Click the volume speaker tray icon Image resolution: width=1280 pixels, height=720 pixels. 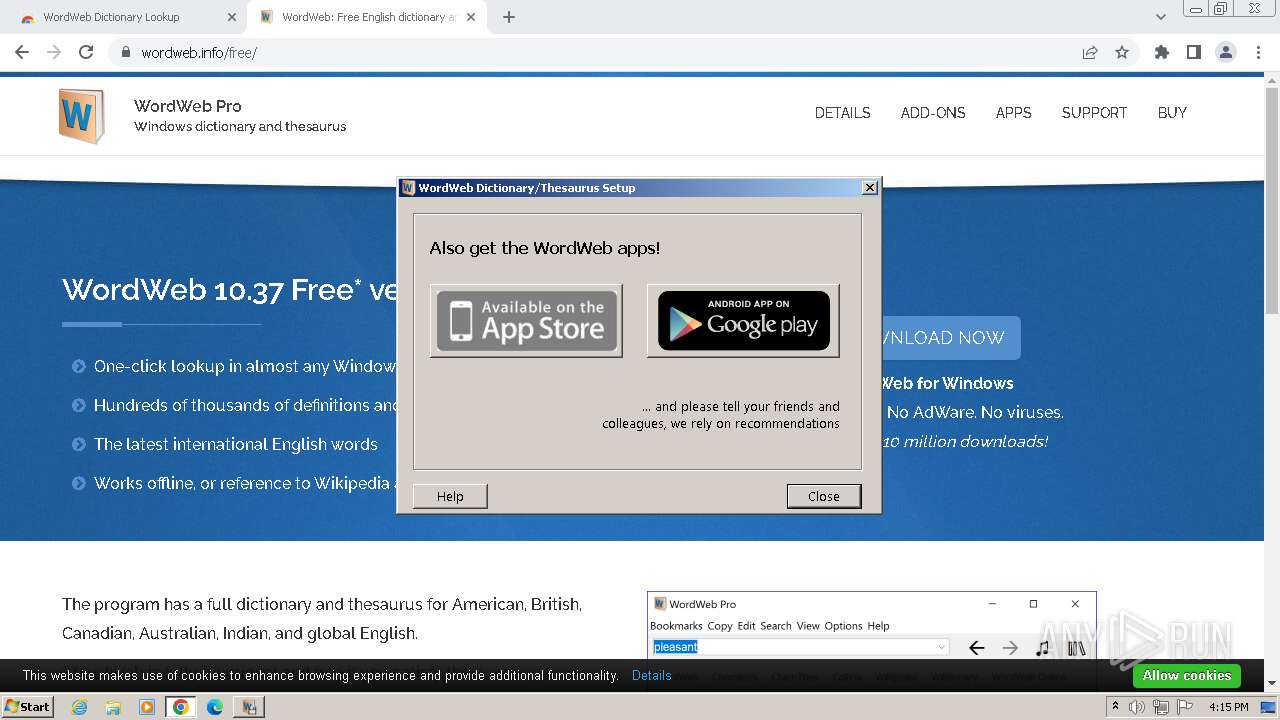tap(1137, 707)
